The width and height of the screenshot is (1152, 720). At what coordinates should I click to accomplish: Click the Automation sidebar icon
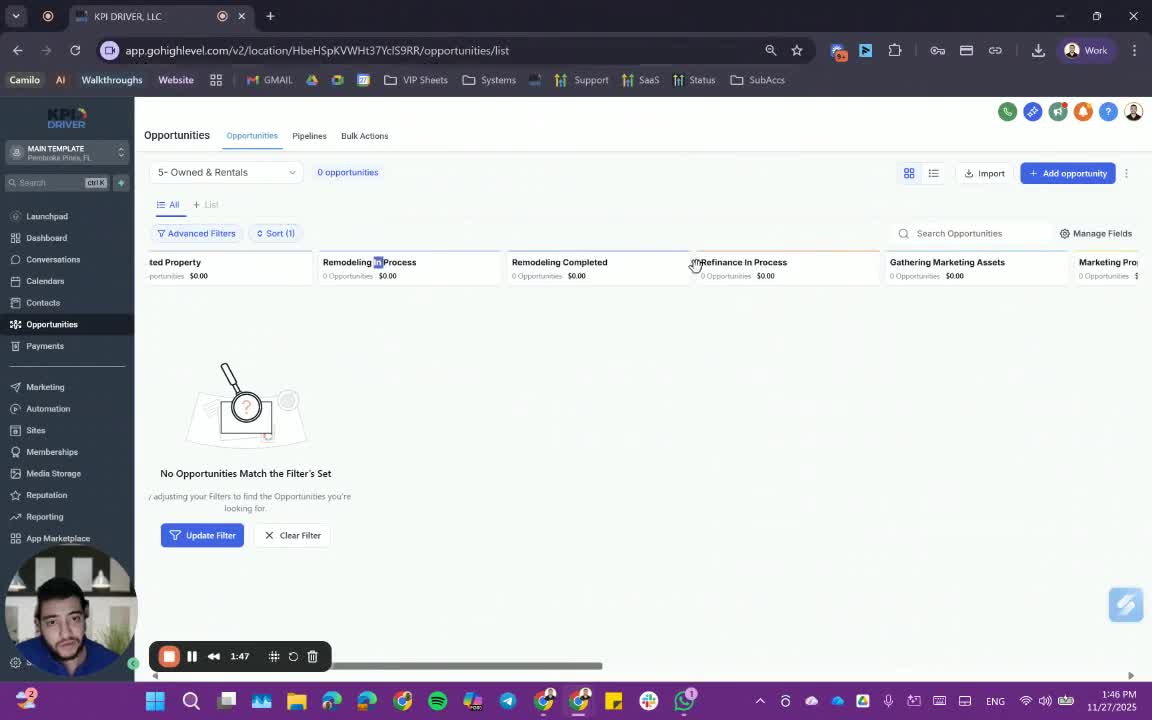pyautogui.click(x=15, y=408)
